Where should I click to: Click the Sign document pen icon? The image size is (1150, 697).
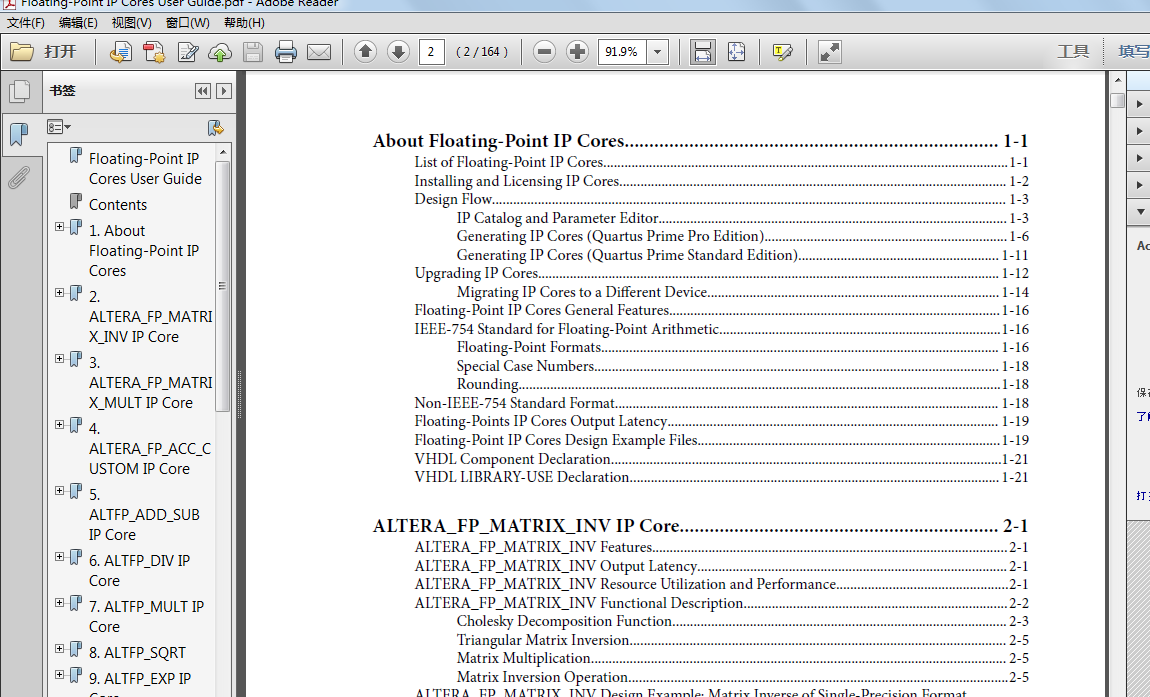tap(188, 51)
